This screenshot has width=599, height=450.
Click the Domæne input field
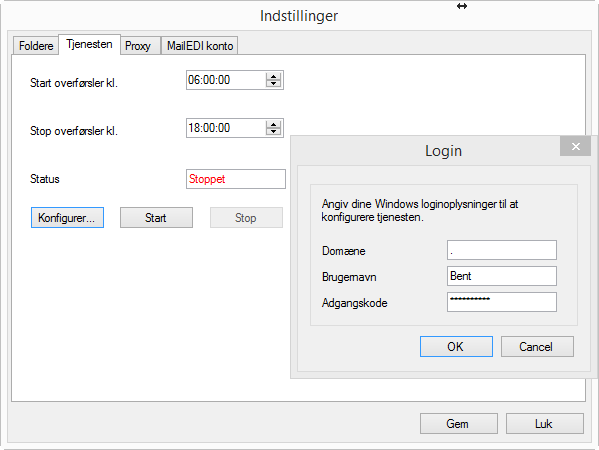click(x=502, y=250)
